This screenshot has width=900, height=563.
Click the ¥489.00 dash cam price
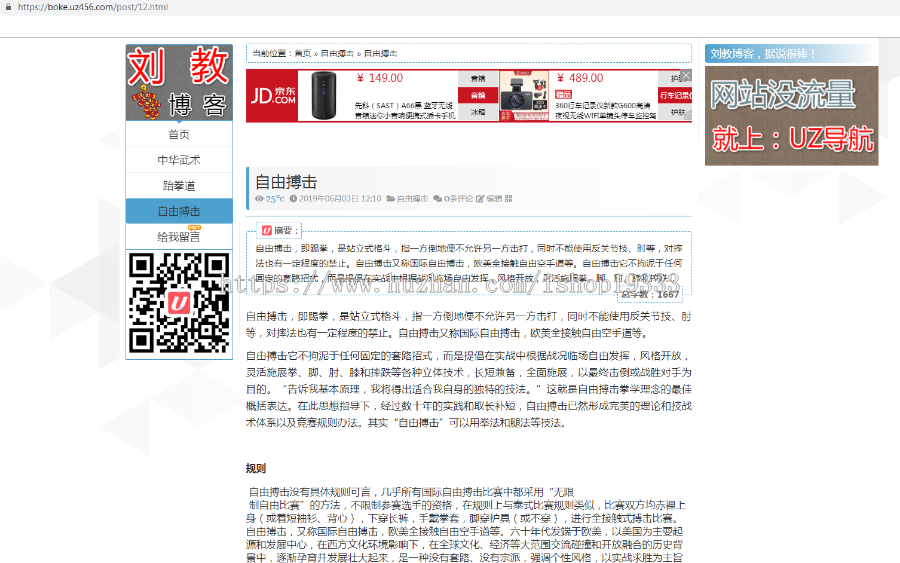(580, 78)
